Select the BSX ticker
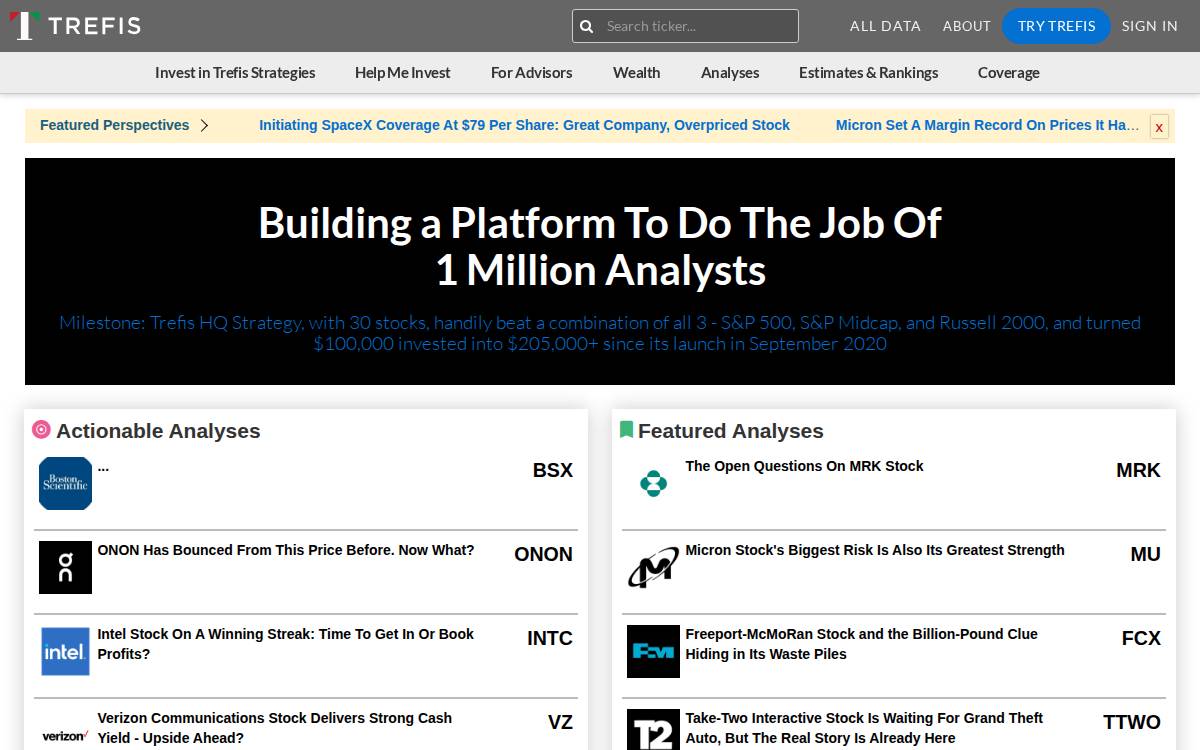 (x=553, y=470)
